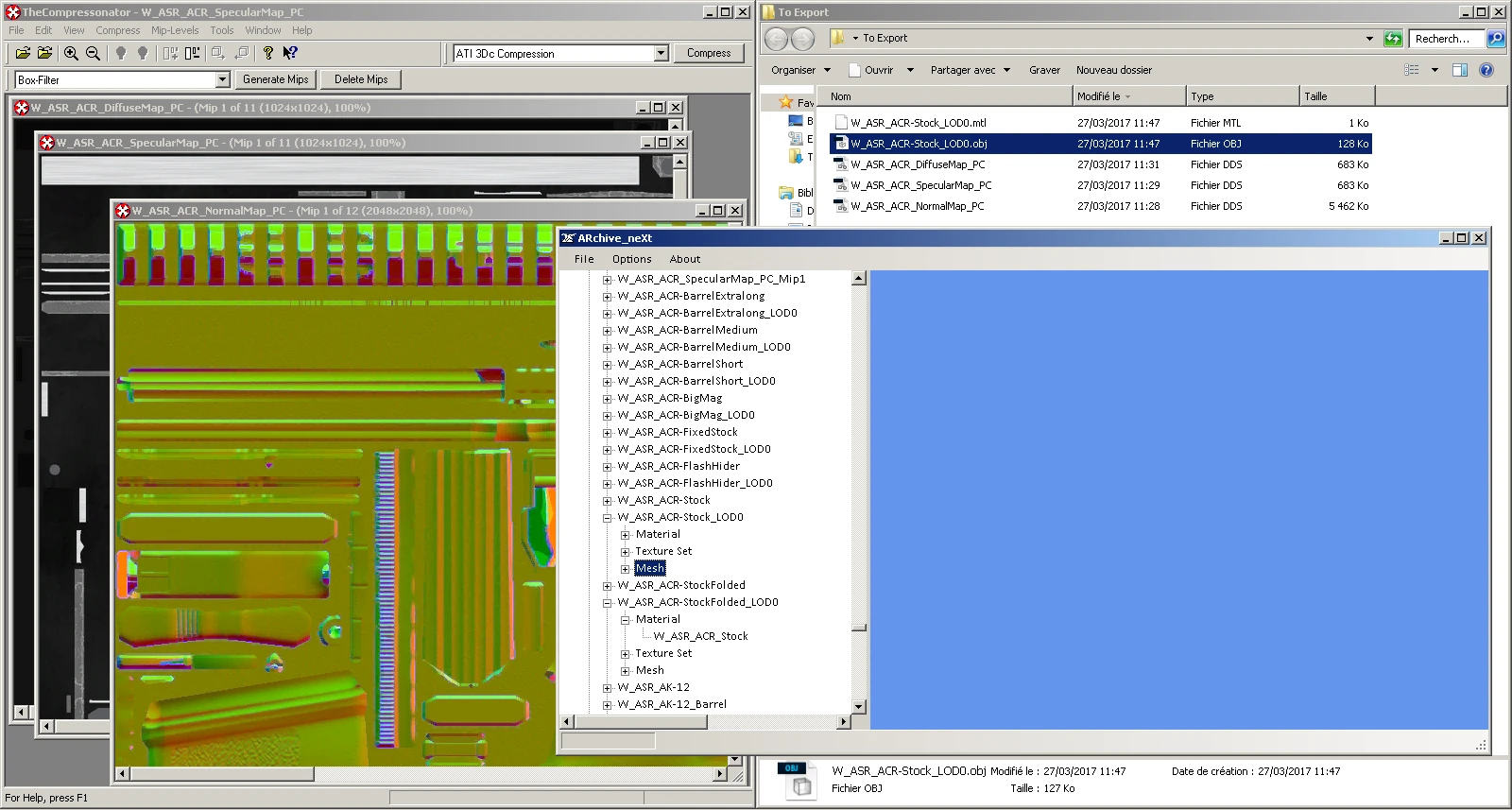The height and width of the screenshot is (810, 1512).
Task: Expand the W_ASR_ACR-Stock tree node
Action: point(608,501)
